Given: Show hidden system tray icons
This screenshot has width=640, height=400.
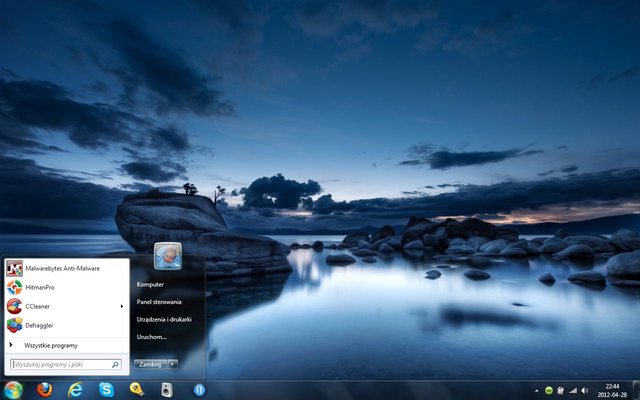Looking at the screenshot, I should click(536, 390).
